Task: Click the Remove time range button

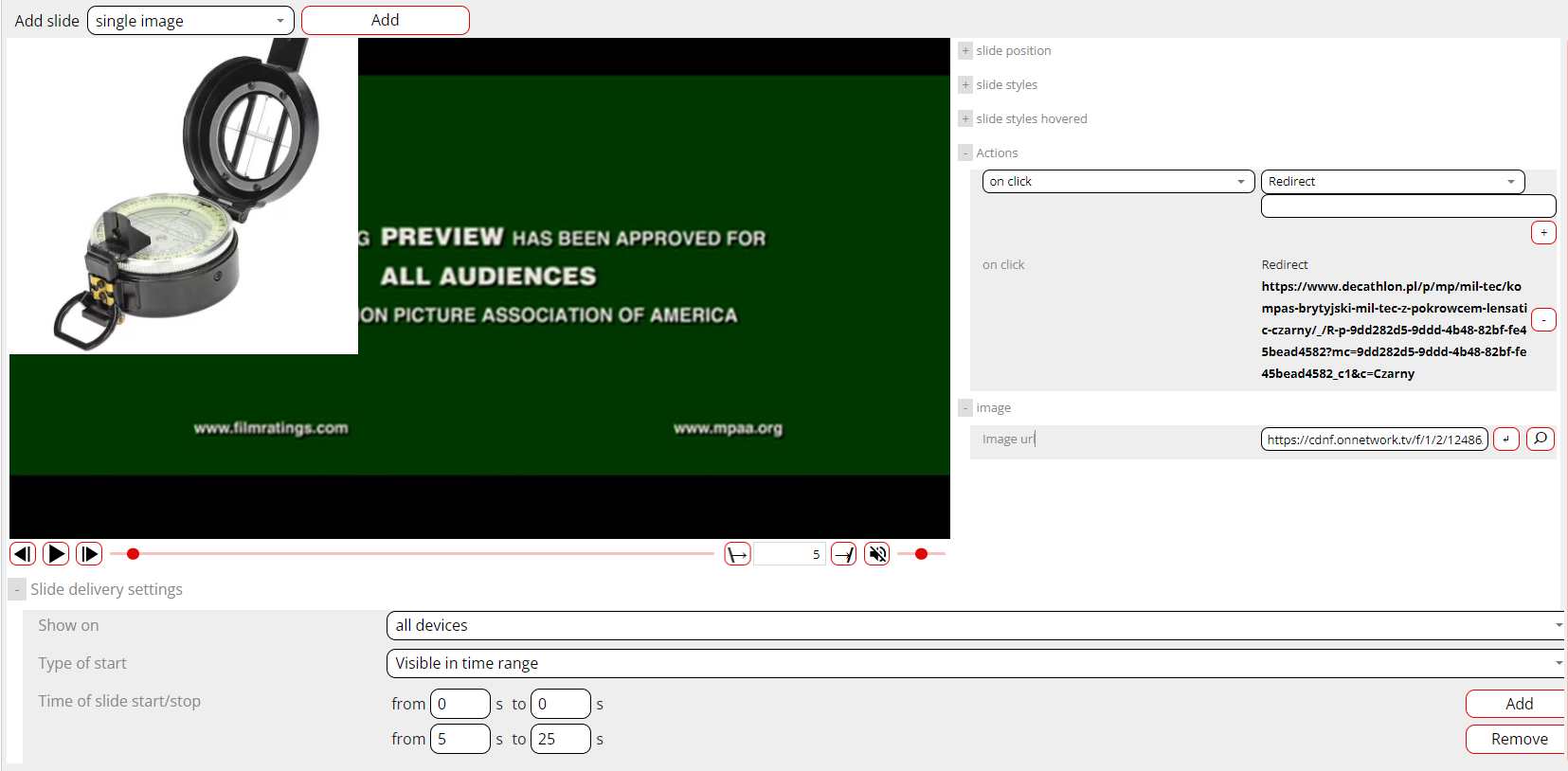Action: tap(1518, 740)
